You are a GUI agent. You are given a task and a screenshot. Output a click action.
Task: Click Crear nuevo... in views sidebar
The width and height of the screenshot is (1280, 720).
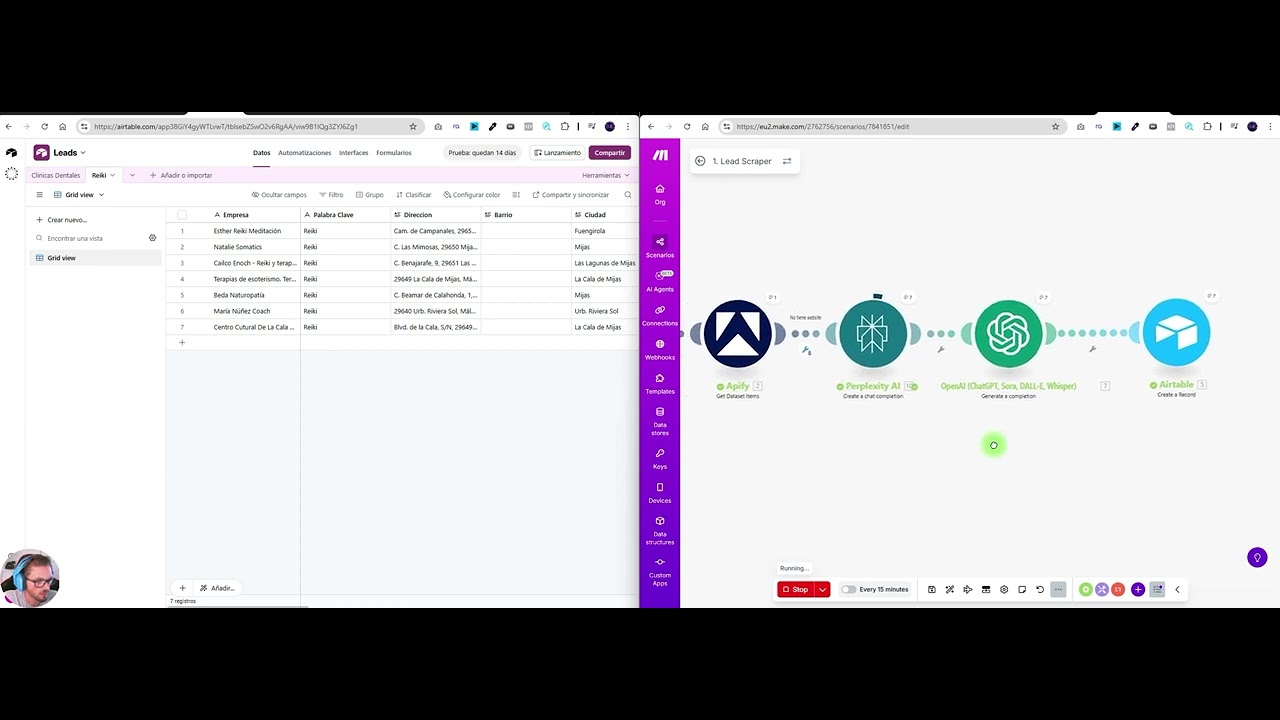62,220
